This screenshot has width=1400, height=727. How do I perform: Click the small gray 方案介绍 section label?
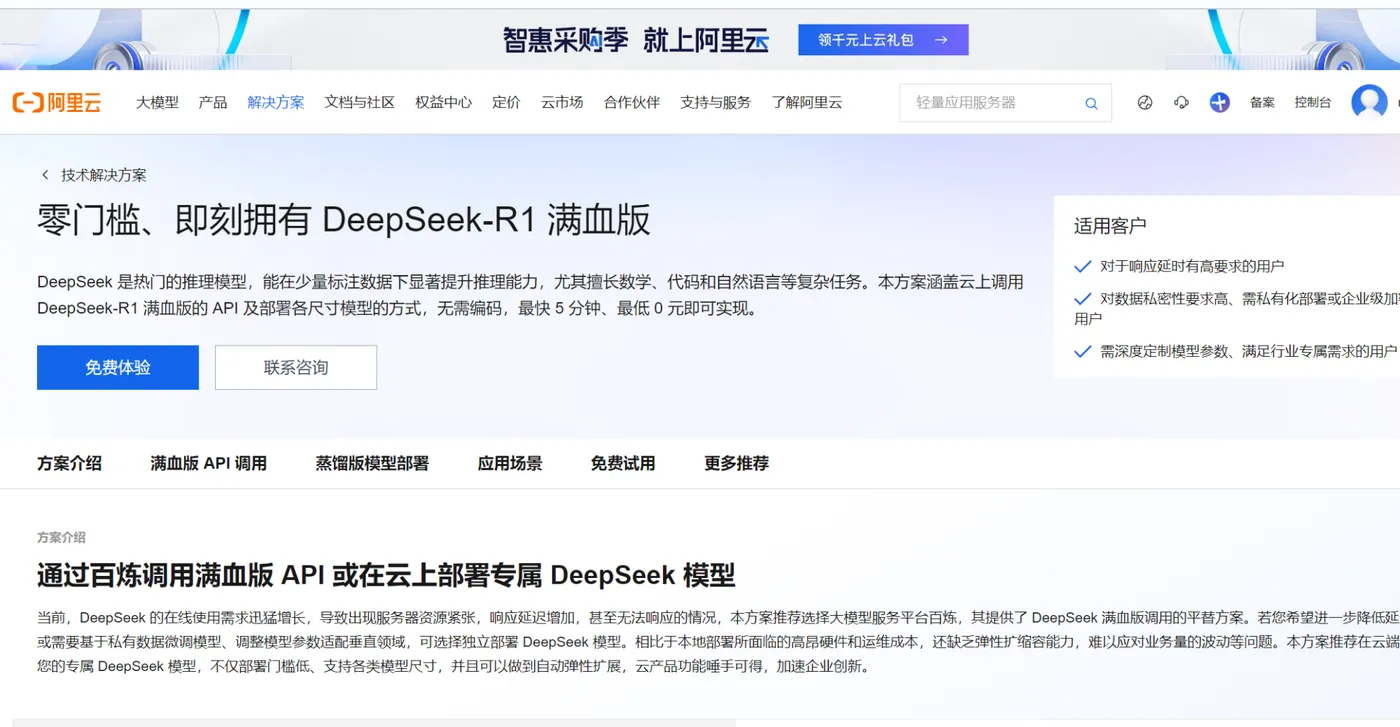[x=61, y=537]
